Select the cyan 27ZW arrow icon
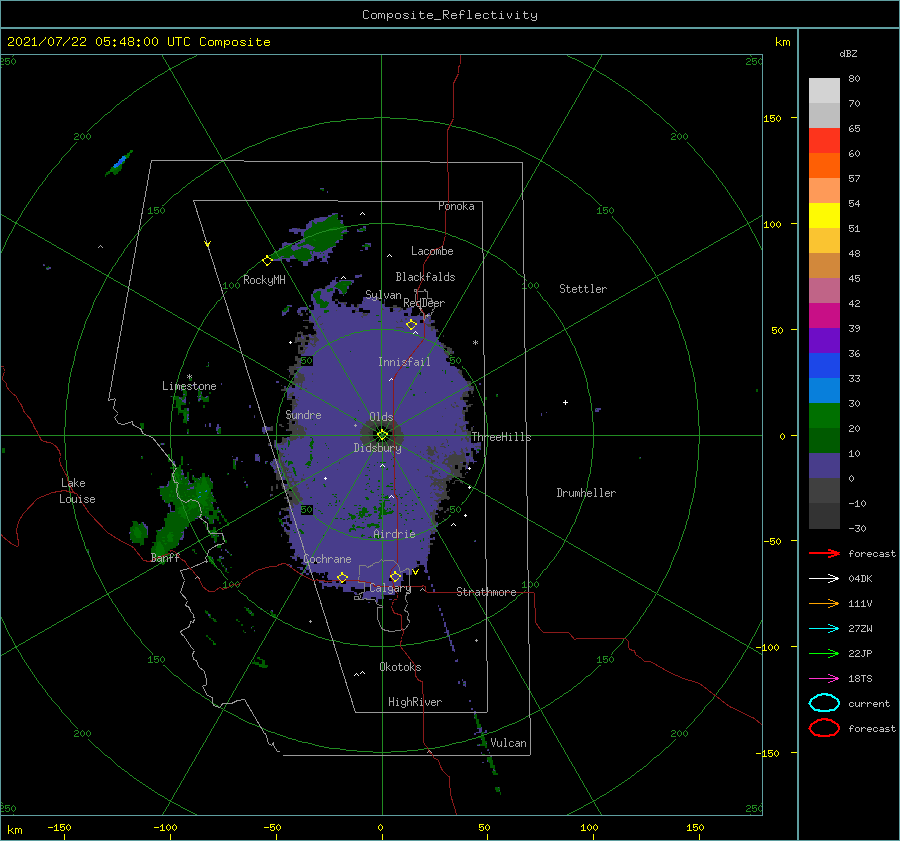900x841 pixels. tap(824, 629)
